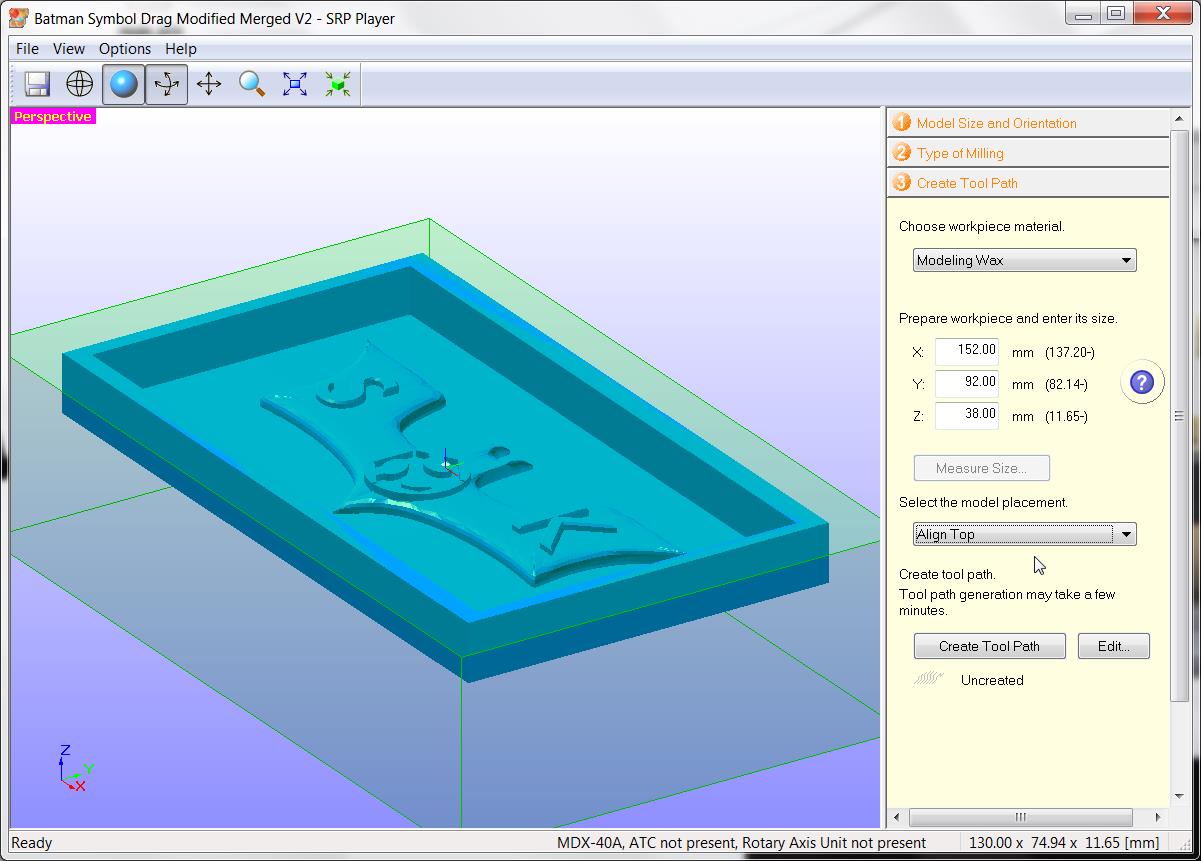Click the disabled Measure Size button
The width and height of the screenshot is (1201, 861).
[x=981, y=468]
